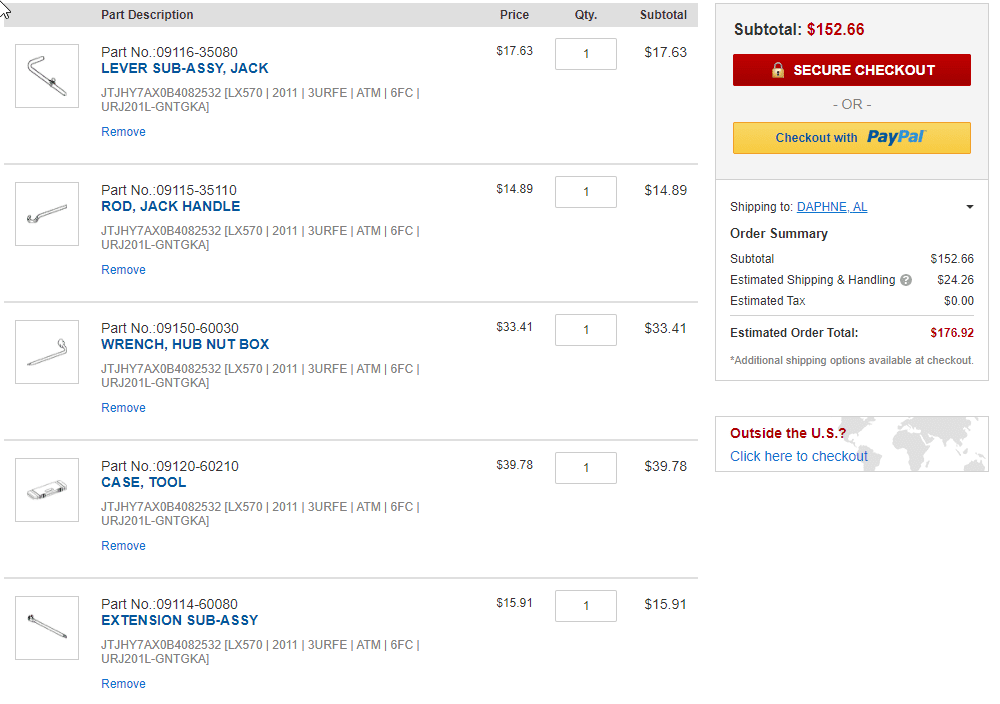Click quantity field for Case, Tool

tap(585, 468)
